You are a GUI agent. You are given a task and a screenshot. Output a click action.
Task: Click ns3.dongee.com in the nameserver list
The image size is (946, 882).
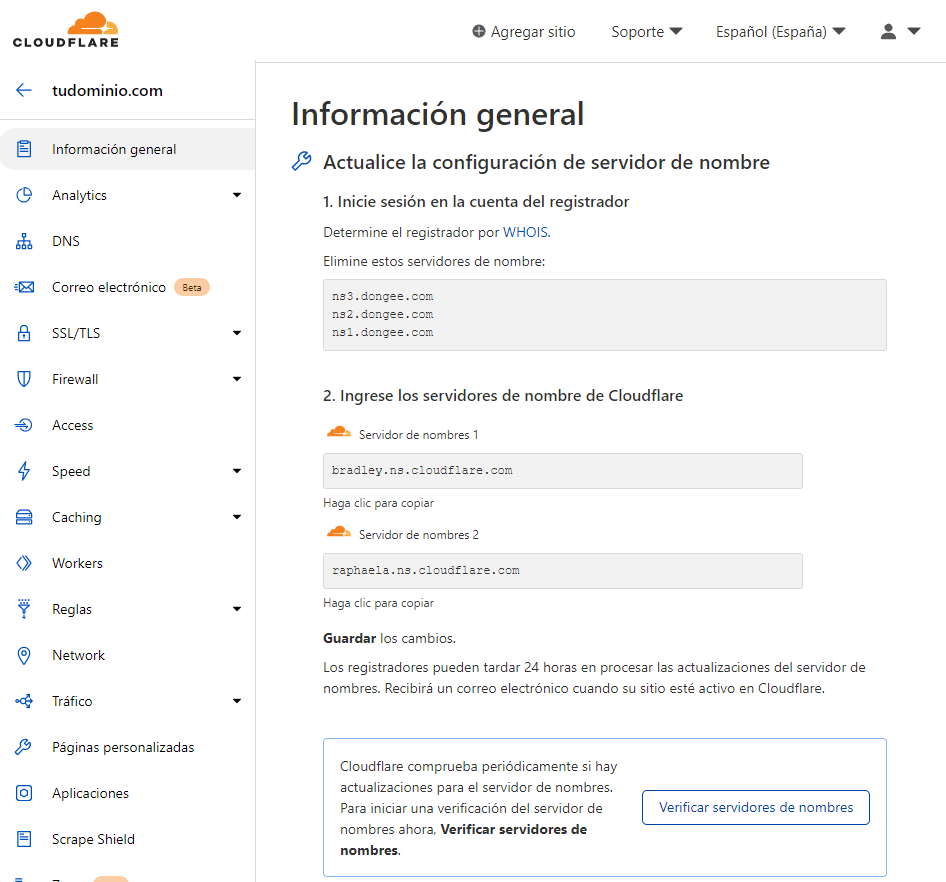pos(383,296)
